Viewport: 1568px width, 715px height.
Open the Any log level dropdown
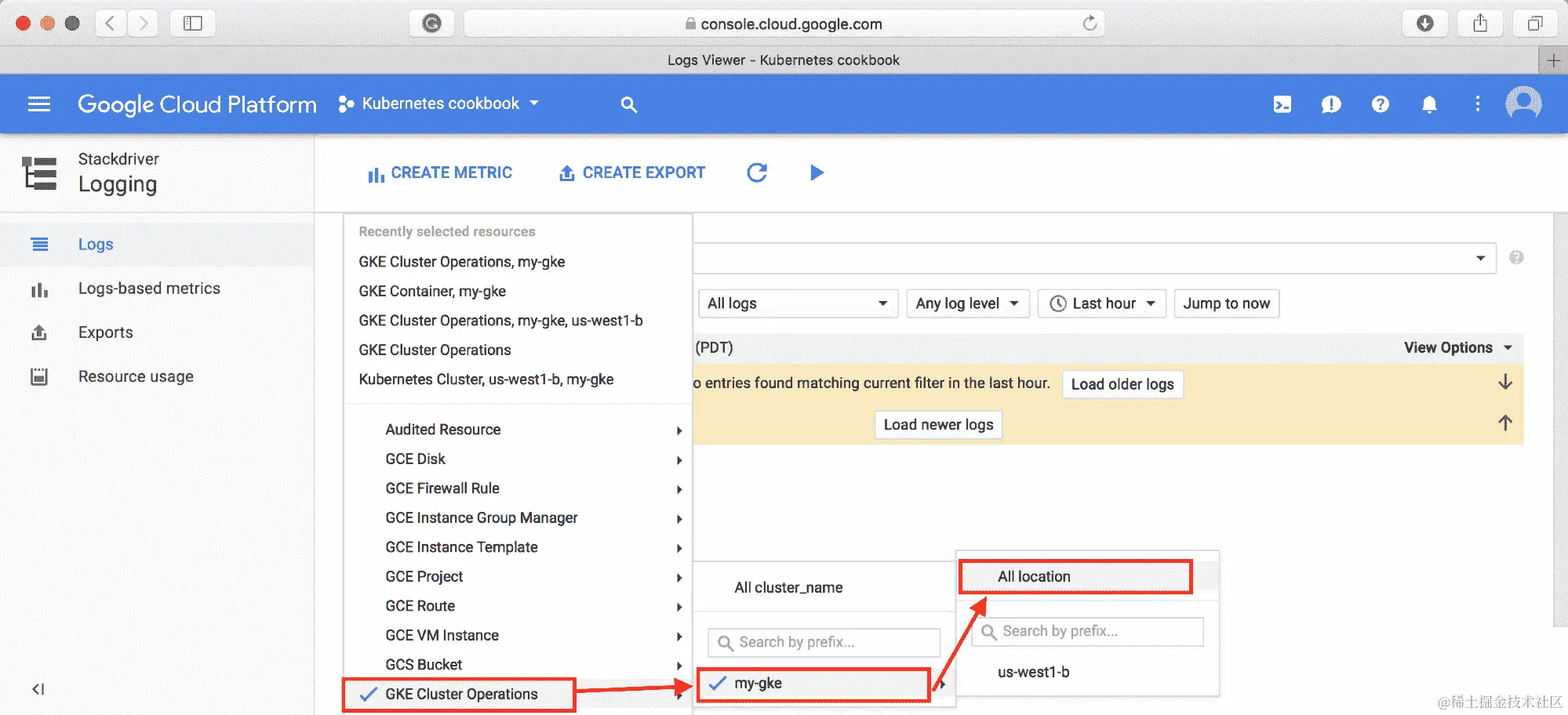967,303
